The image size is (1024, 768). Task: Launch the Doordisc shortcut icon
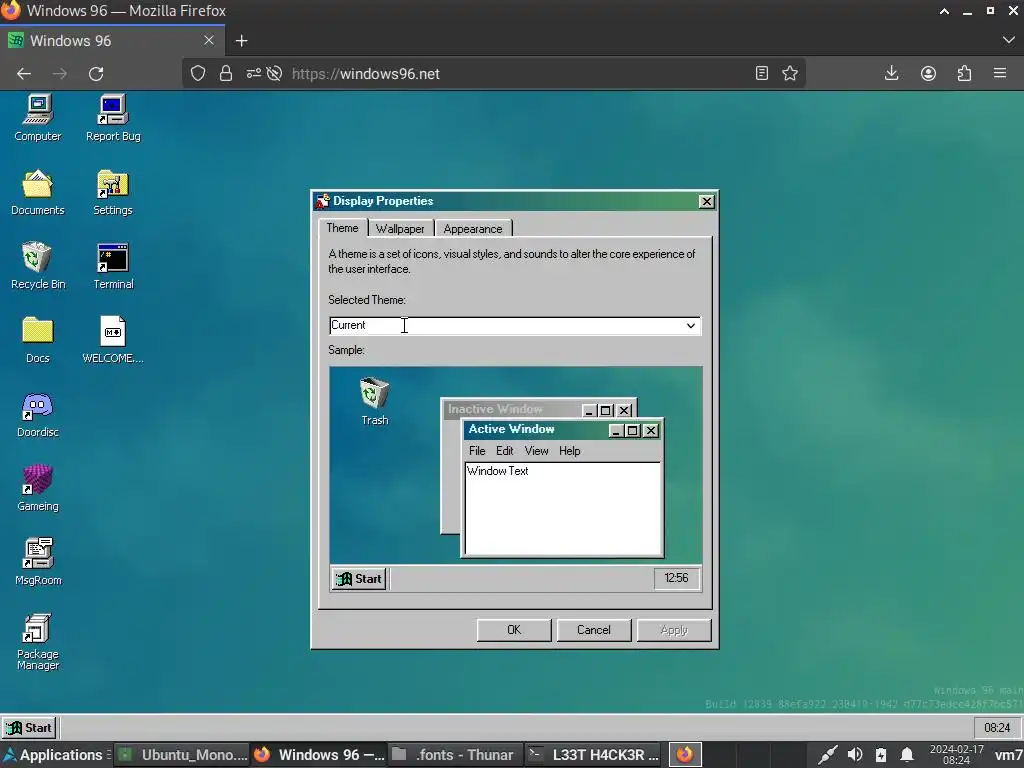click(x=38, y=414)
